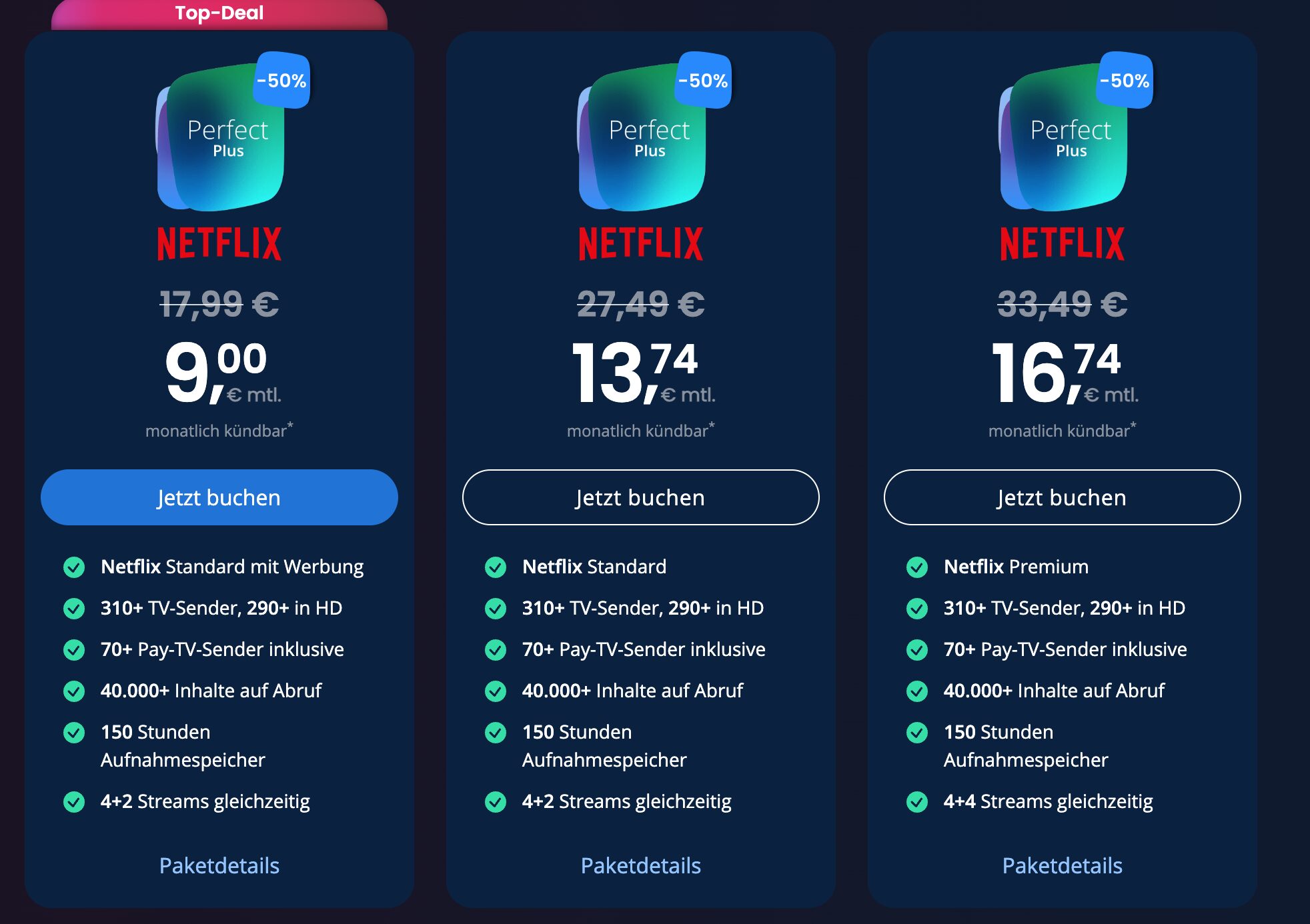Click the -50% badge on the Netflix Premium card
1310x924 pixels.
pos(1125,81)
